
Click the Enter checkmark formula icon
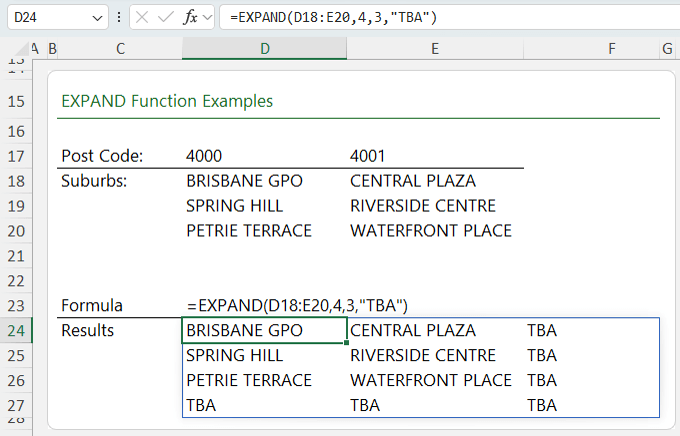click(x=165, y=17)
